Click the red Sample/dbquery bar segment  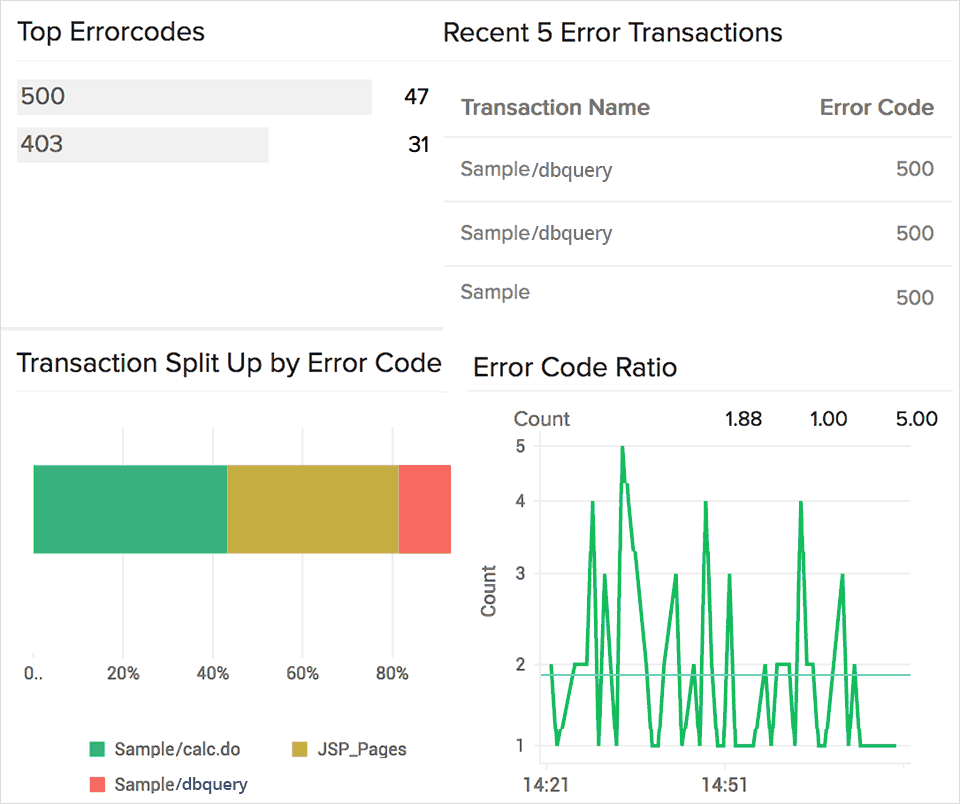click(x=425, y=508)
